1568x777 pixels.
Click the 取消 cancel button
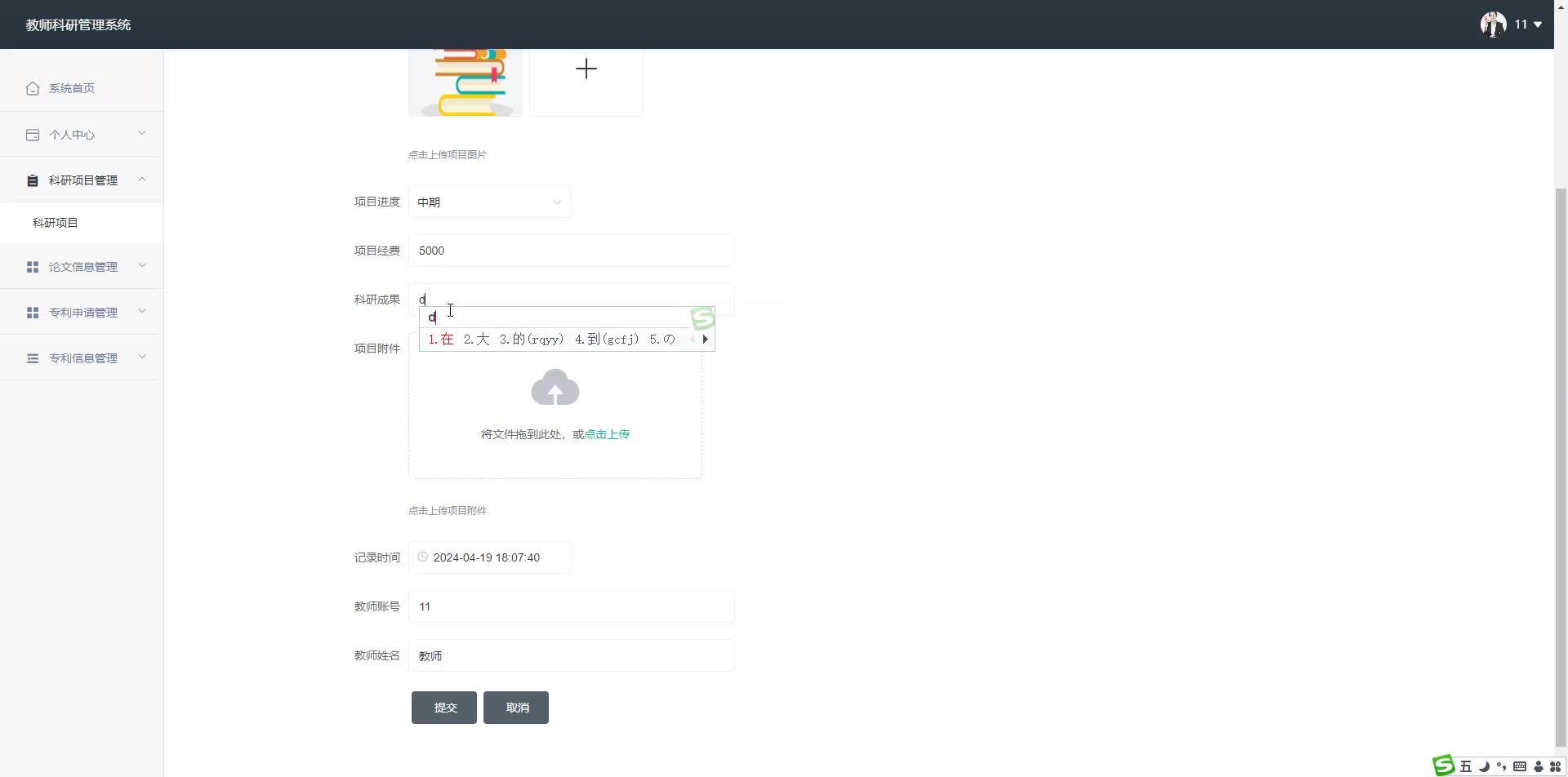(x=516, y=708)
